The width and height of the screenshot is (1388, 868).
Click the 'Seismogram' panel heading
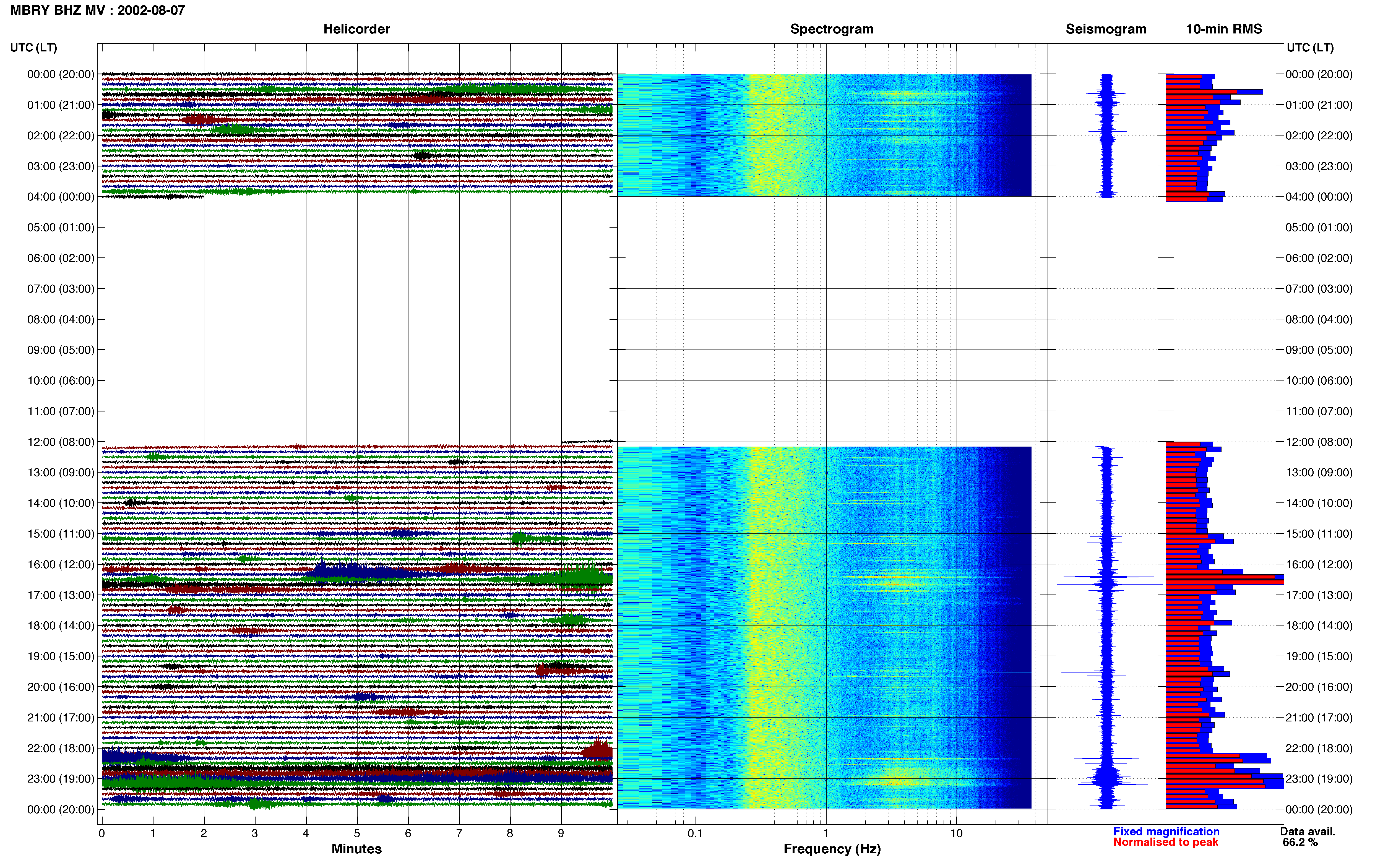(1106, 29)
